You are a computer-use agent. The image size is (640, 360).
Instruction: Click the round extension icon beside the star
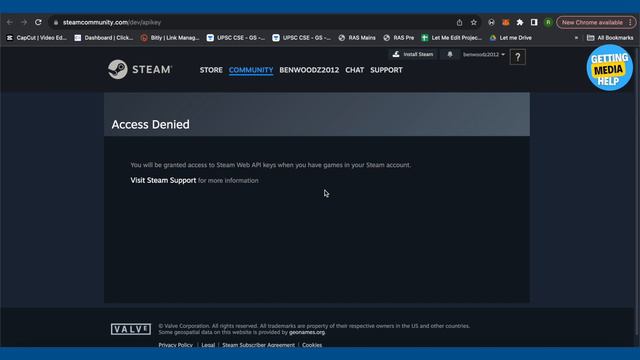(x=491, y=22)
